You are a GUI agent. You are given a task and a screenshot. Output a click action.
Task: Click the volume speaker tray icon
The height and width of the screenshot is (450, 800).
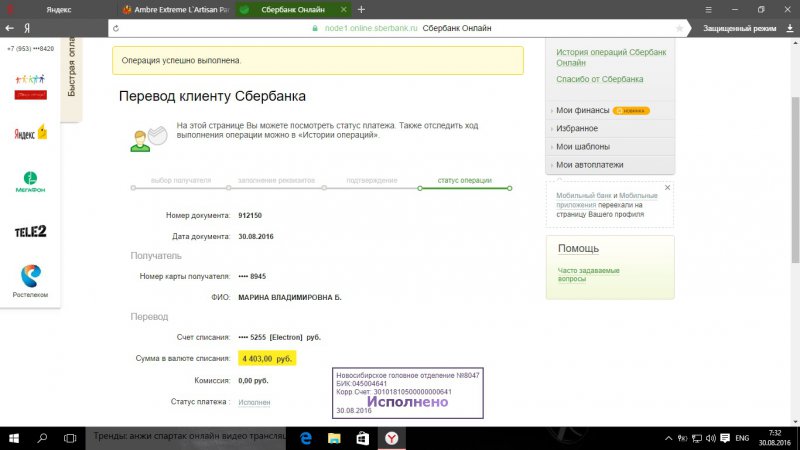(710, 438)
